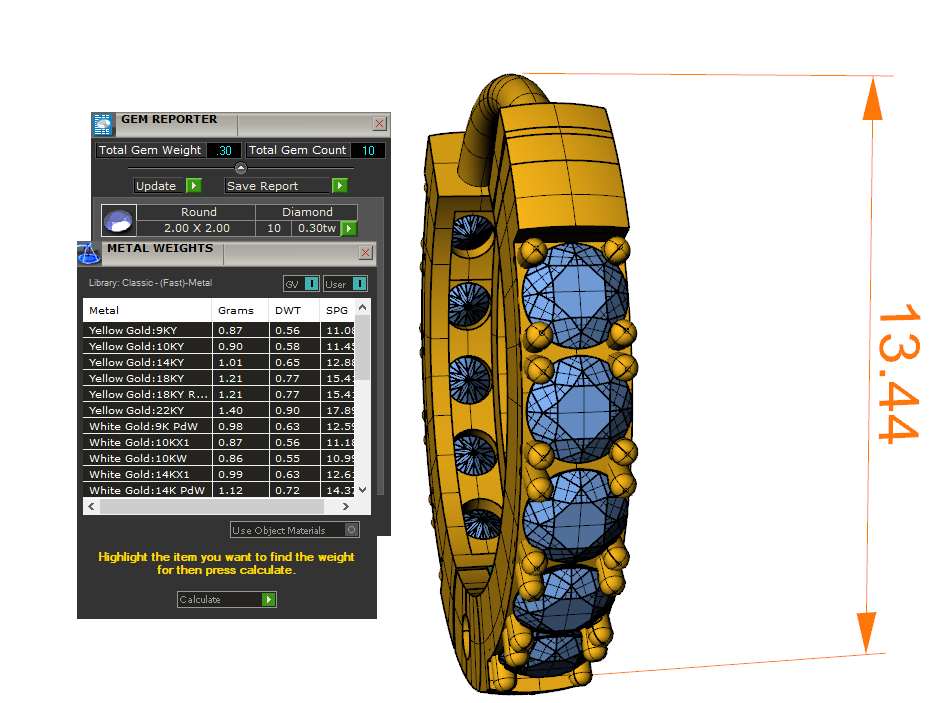Toggle the GV library switch
Image resolution: width=946 pixels, height=703 pixels.
311,284
